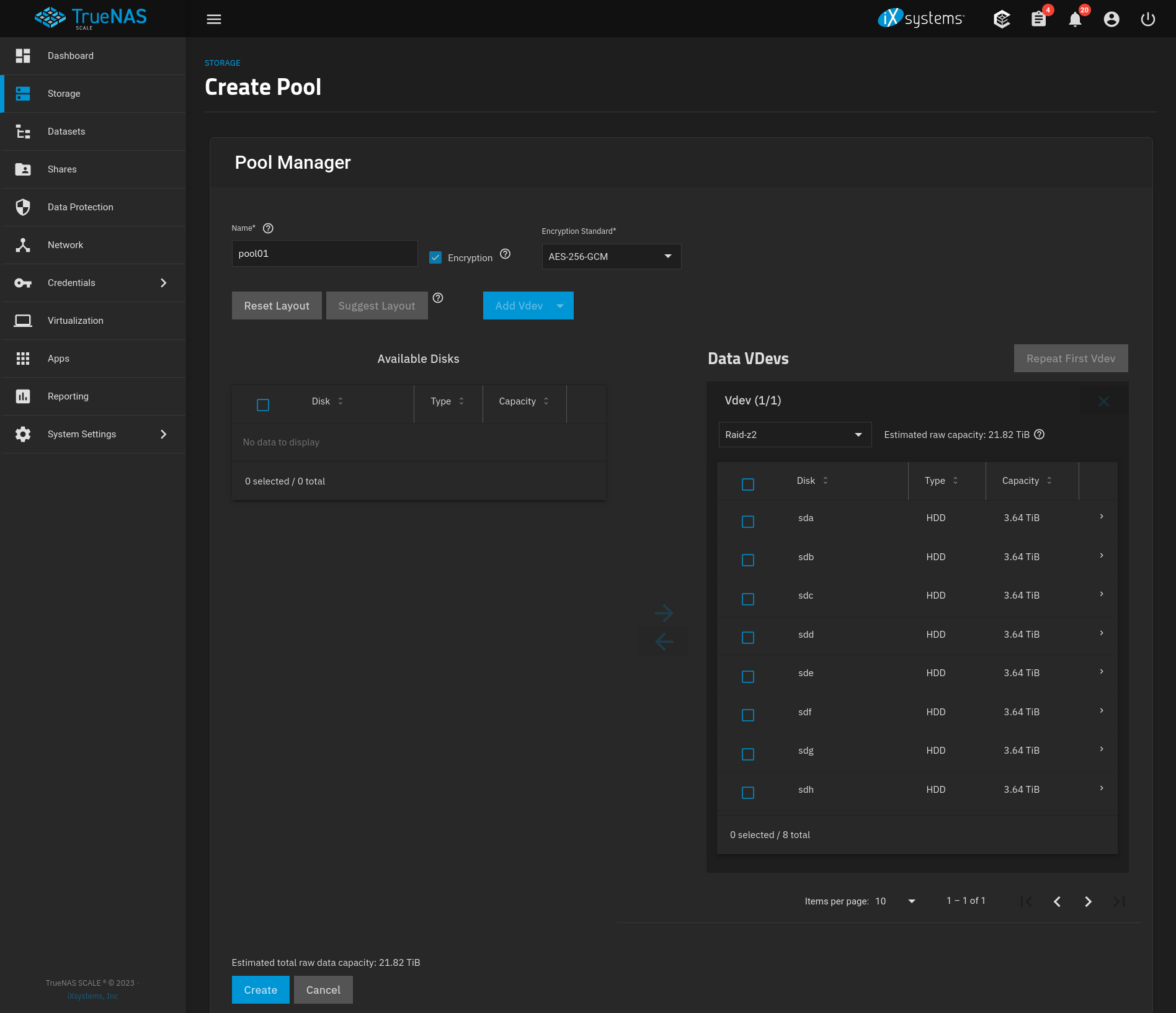Open the Encryption Standard dropdown
The image size is (1176, 1013).
[611, 256]
